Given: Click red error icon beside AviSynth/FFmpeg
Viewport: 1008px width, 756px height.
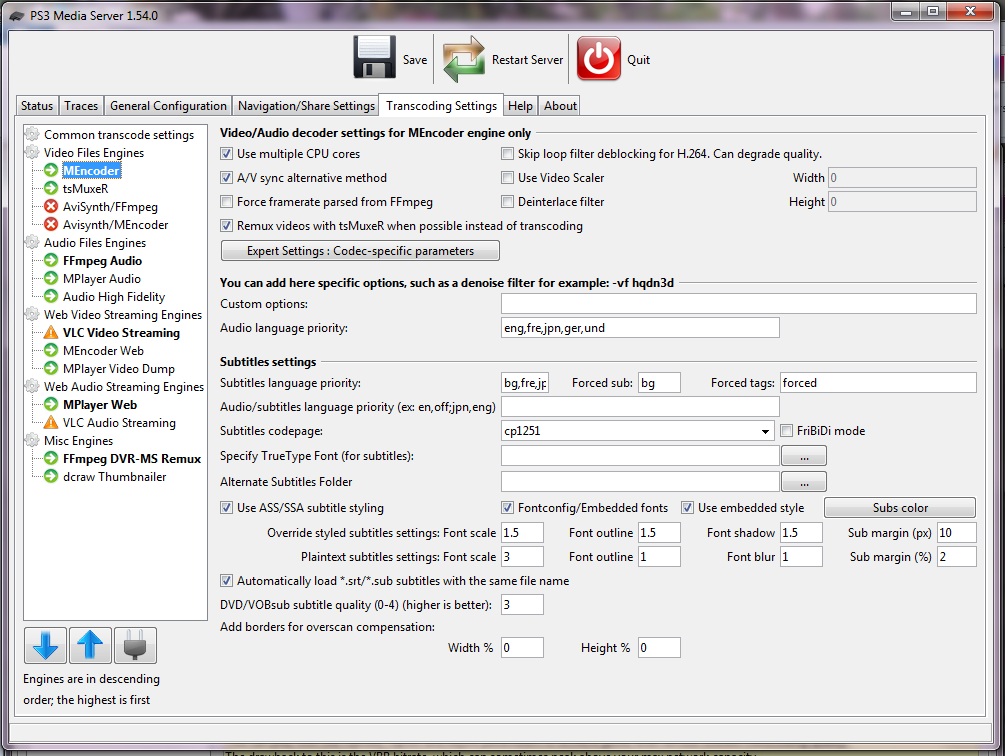Looking at the screenshot, I should pyautogui.click(x=51, y=206).
